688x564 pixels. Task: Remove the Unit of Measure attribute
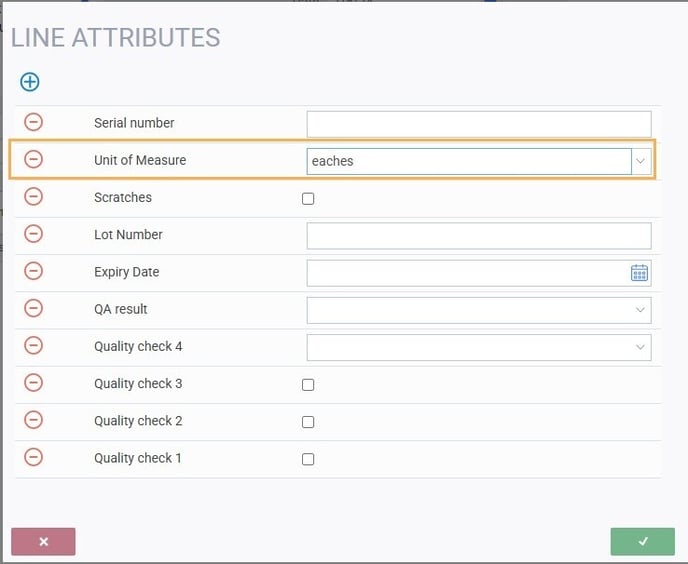click(33, 159)
